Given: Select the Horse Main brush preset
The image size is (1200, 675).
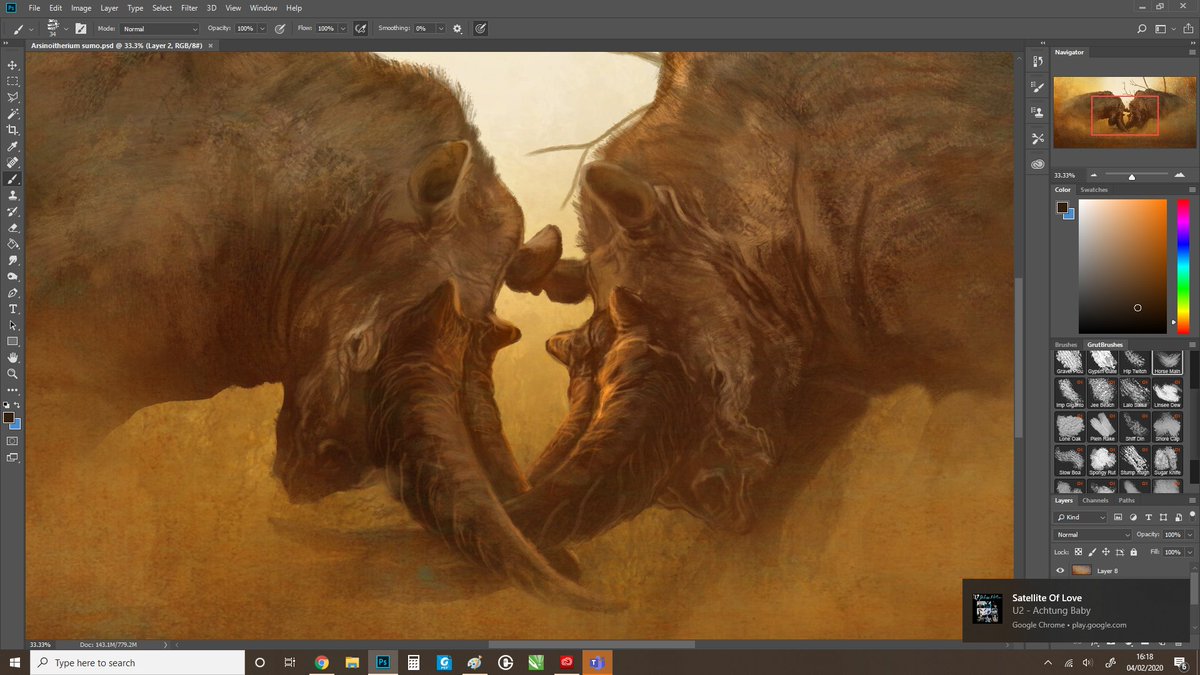Looking at the screenshot, I should pyautogui.click(x=1167, y=362).
